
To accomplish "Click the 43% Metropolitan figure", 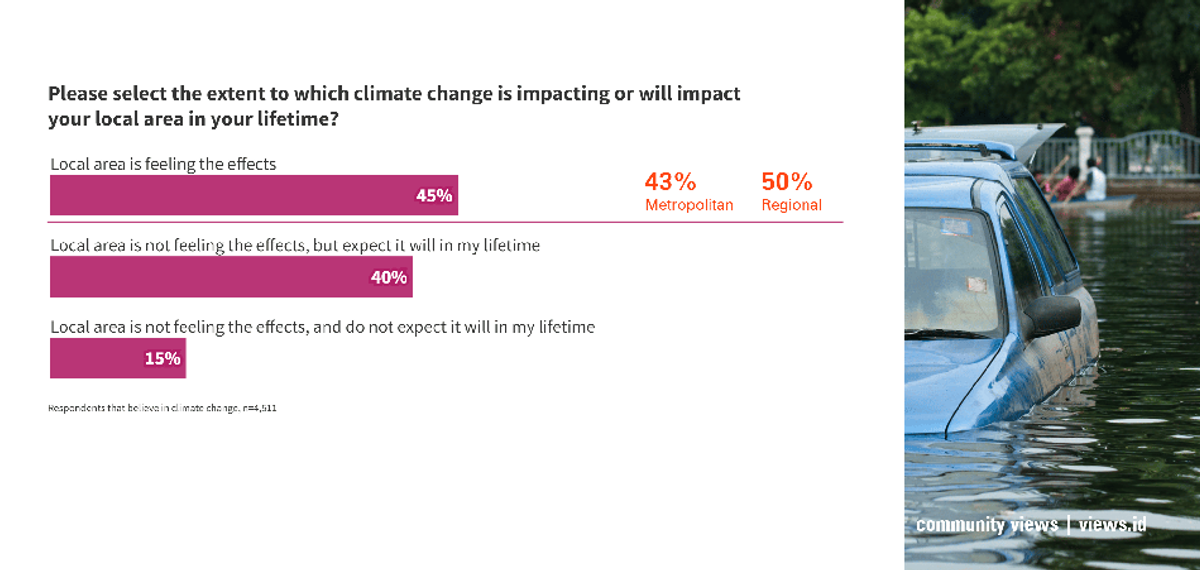I will pos(689,191).
